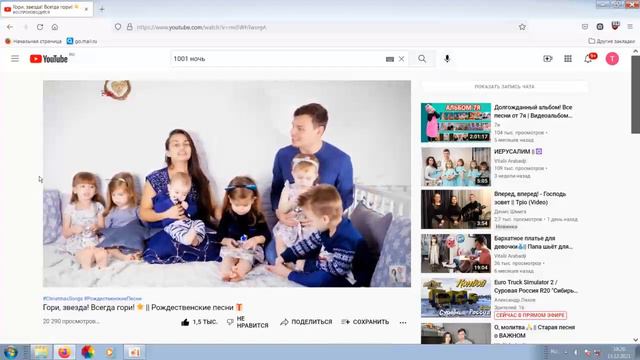Open the YouTube guide hamburger menu
The height and width of the screenshot is (360, 640).
tap(15, 59)
